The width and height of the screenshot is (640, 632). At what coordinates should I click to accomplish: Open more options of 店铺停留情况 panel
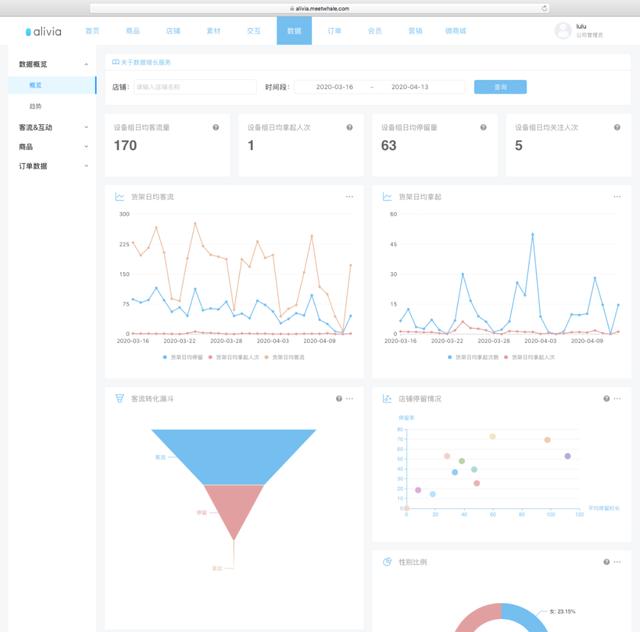(617, 398)
